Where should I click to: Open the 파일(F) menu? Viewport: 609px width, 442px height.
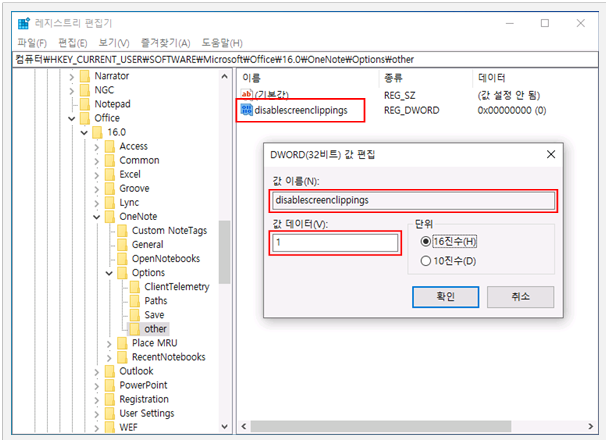[x=32, y=43]
